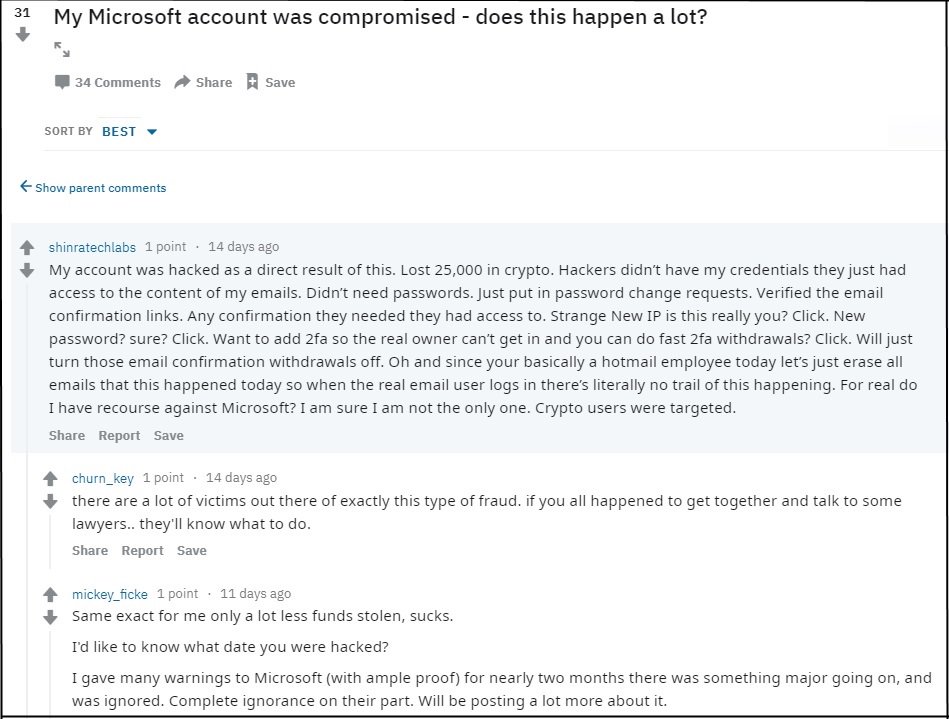Visit mickey_ficke's profile
Viewport: 949px width, 719px height.
pos(109,594)
